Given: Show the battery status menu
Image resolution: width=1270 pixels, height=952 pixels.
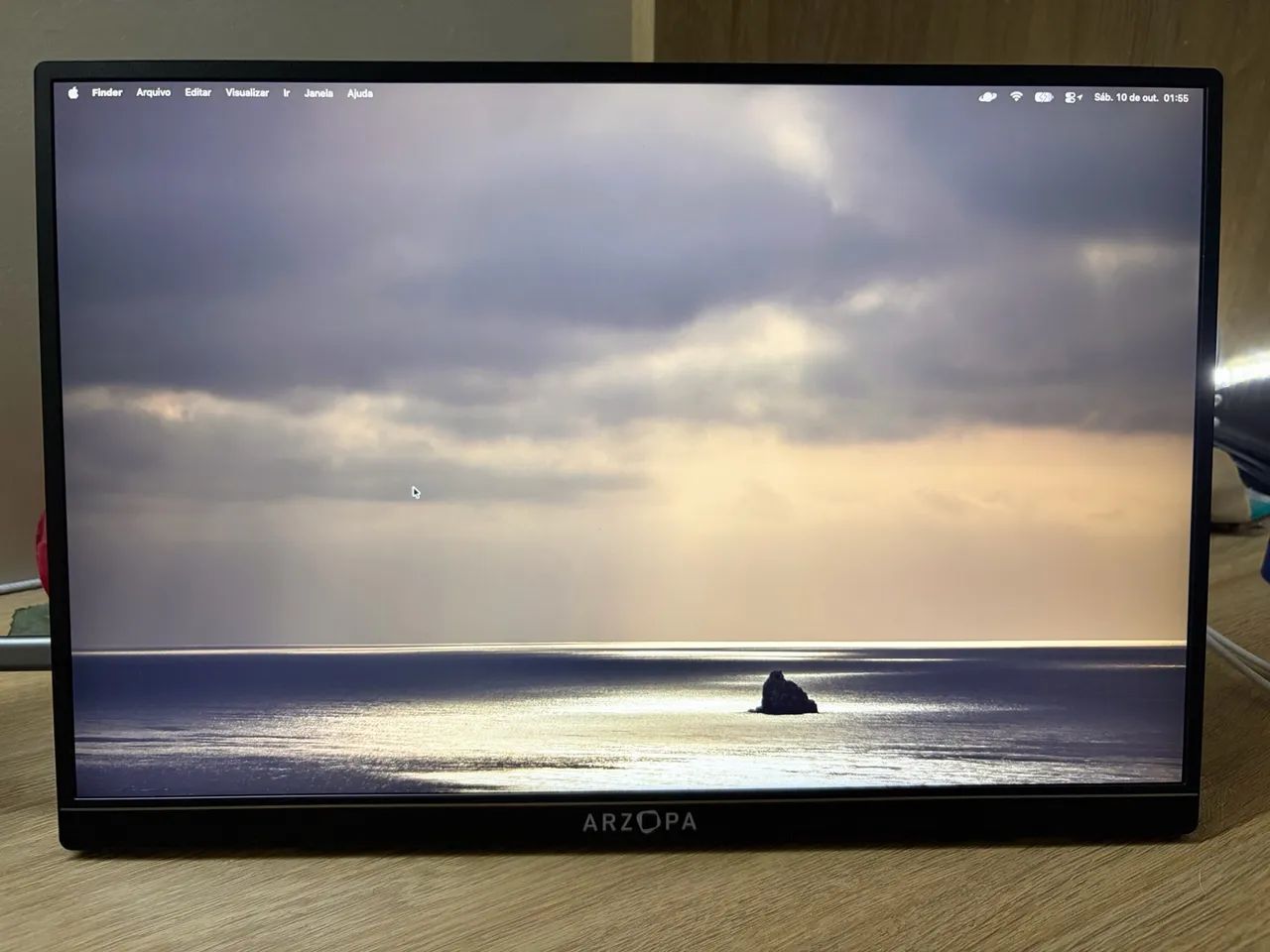Looking at the screenshot, I should point(1044,97).
